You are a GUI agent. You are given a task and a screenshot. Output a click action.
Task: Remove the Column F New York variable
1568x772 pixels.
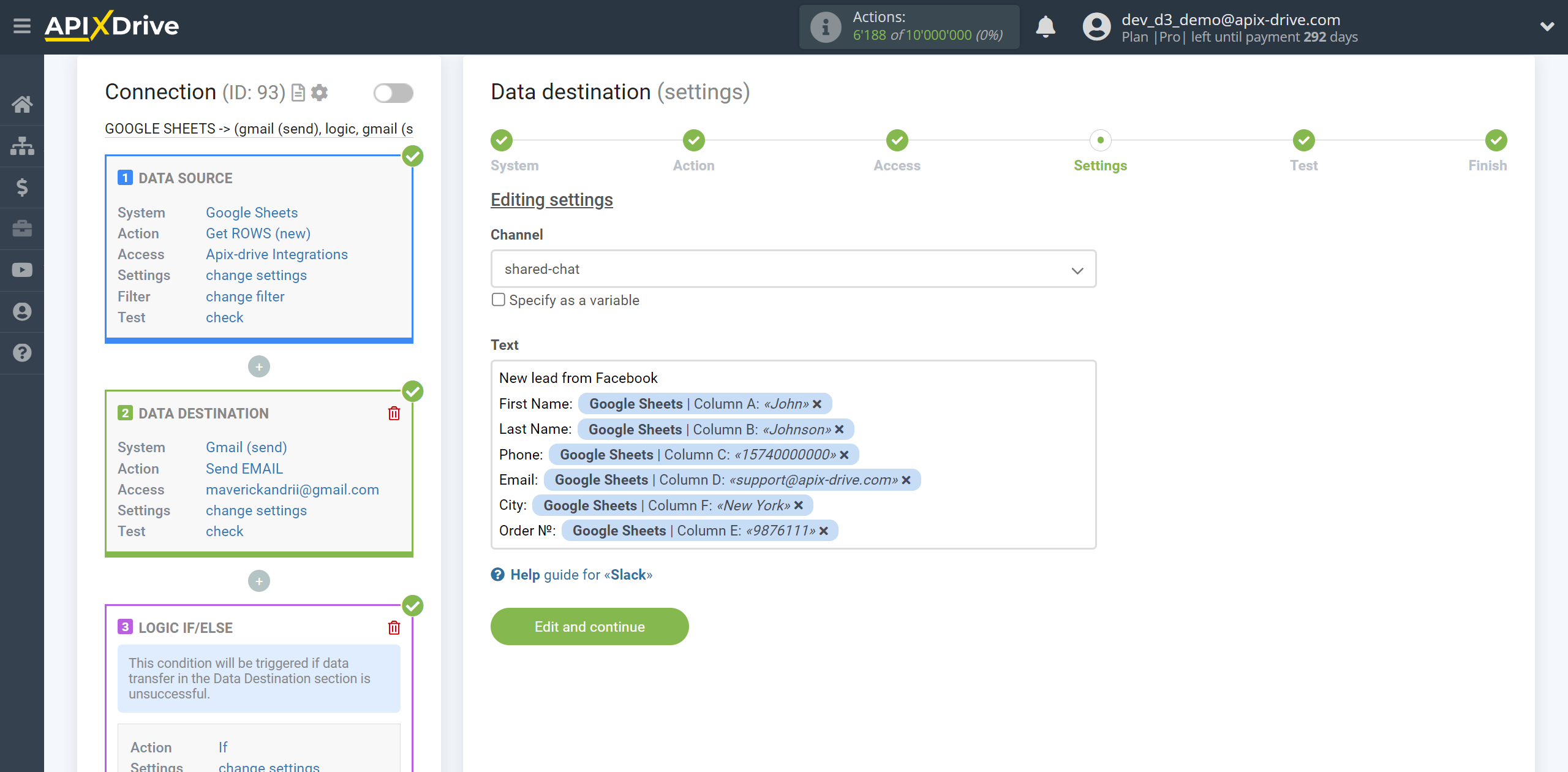(799, 505)
